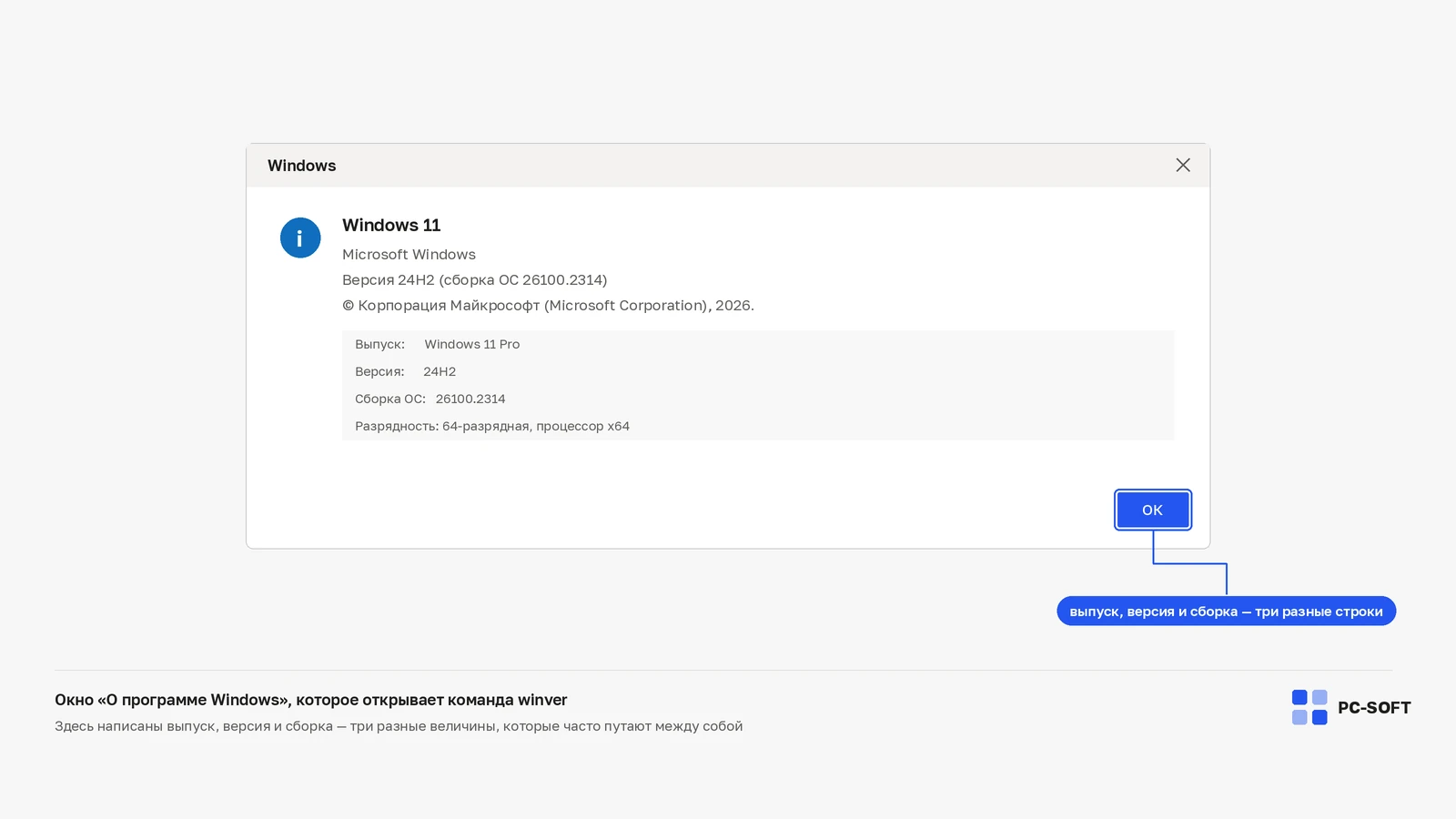
Task: Click the Microsoft Corporation copyright line
Action: [x=548, y=305]
